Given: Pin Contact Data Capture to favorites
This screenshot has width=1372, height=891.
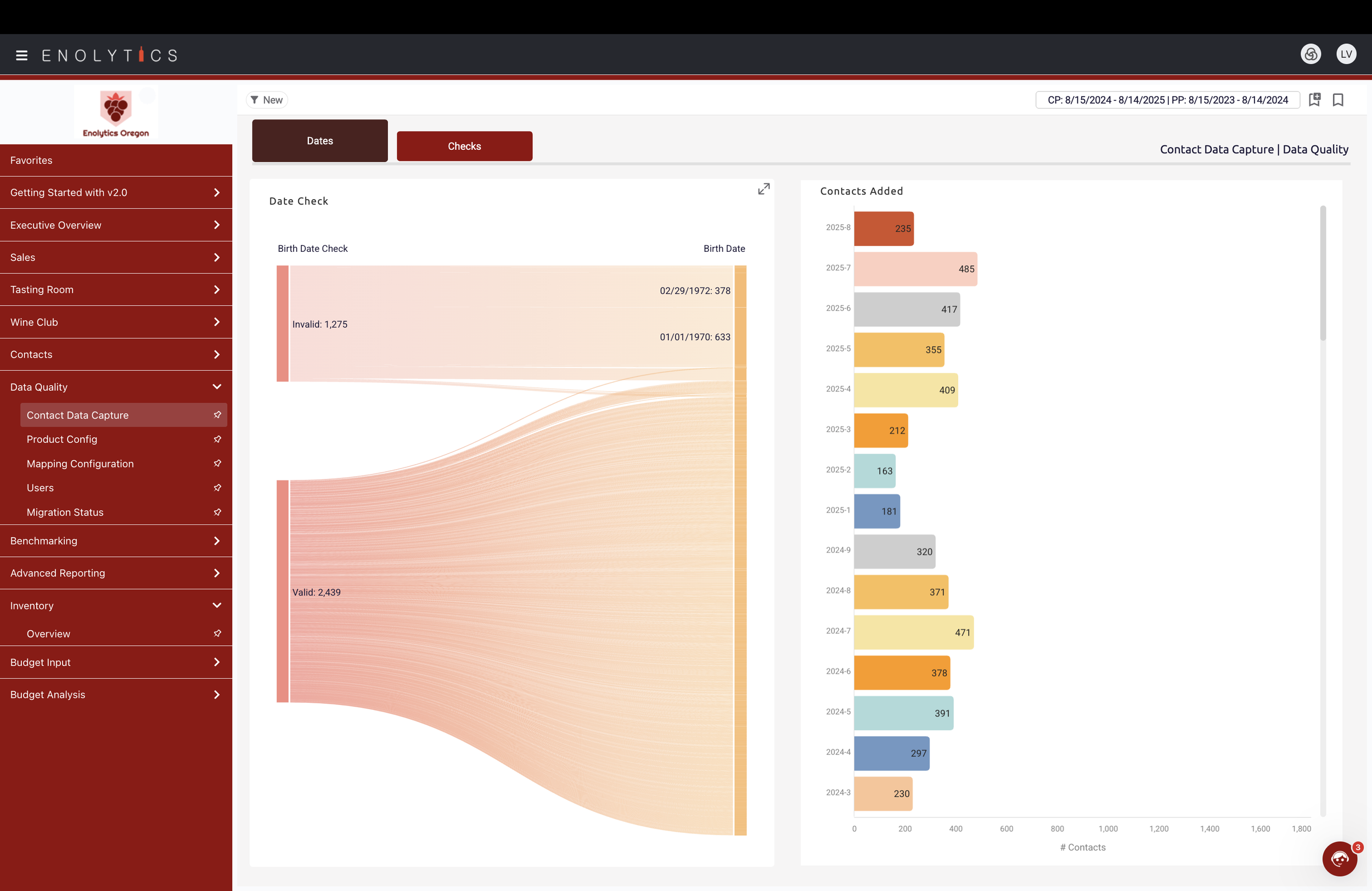Looking at the screenshot, I should coord(217,415).
